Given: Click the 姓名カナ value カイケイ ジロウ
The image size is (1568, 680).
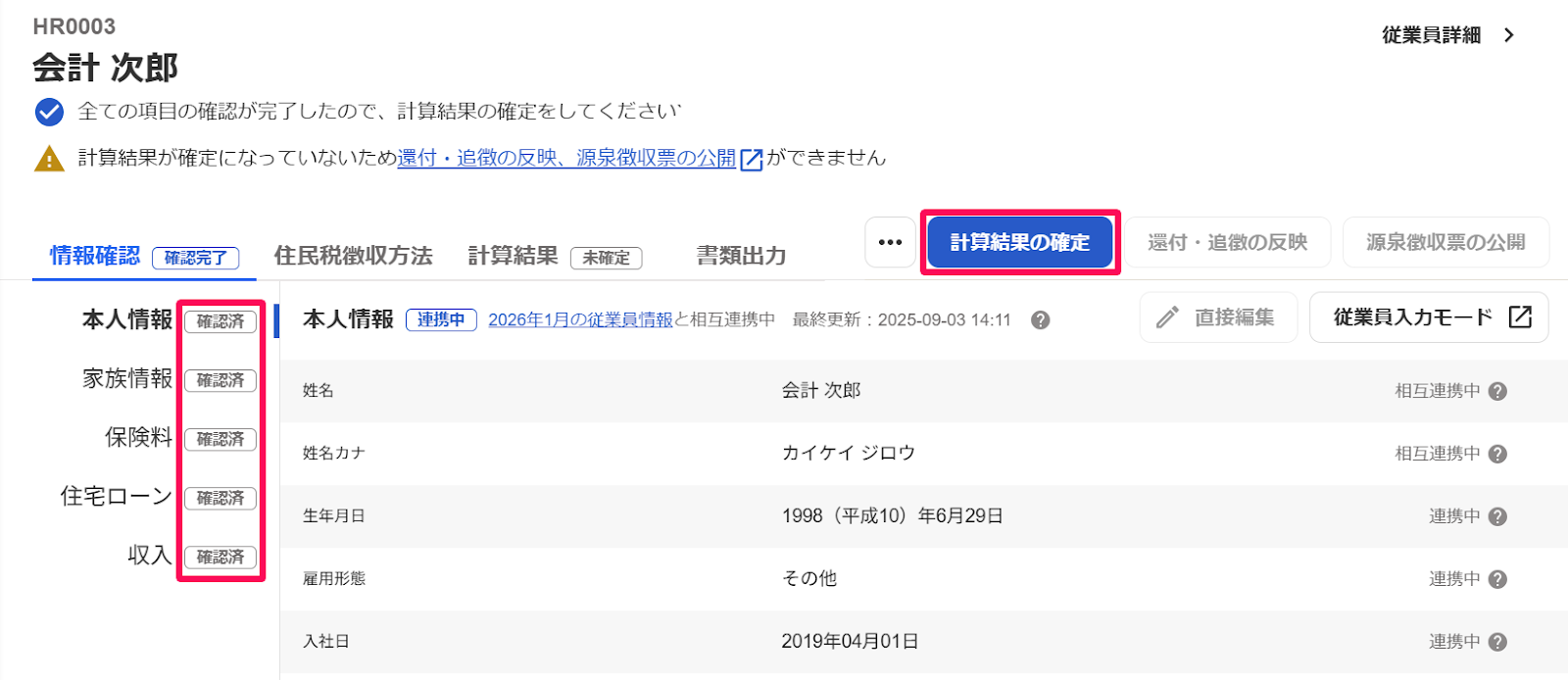Looking at the screenshot, I should click(849, 453).
